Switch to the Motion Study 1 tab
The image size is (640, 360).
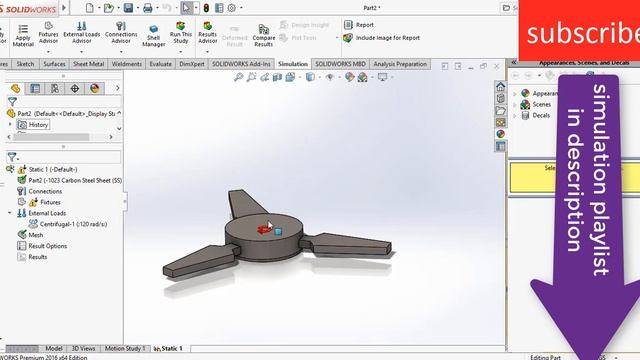click(125, 349)
